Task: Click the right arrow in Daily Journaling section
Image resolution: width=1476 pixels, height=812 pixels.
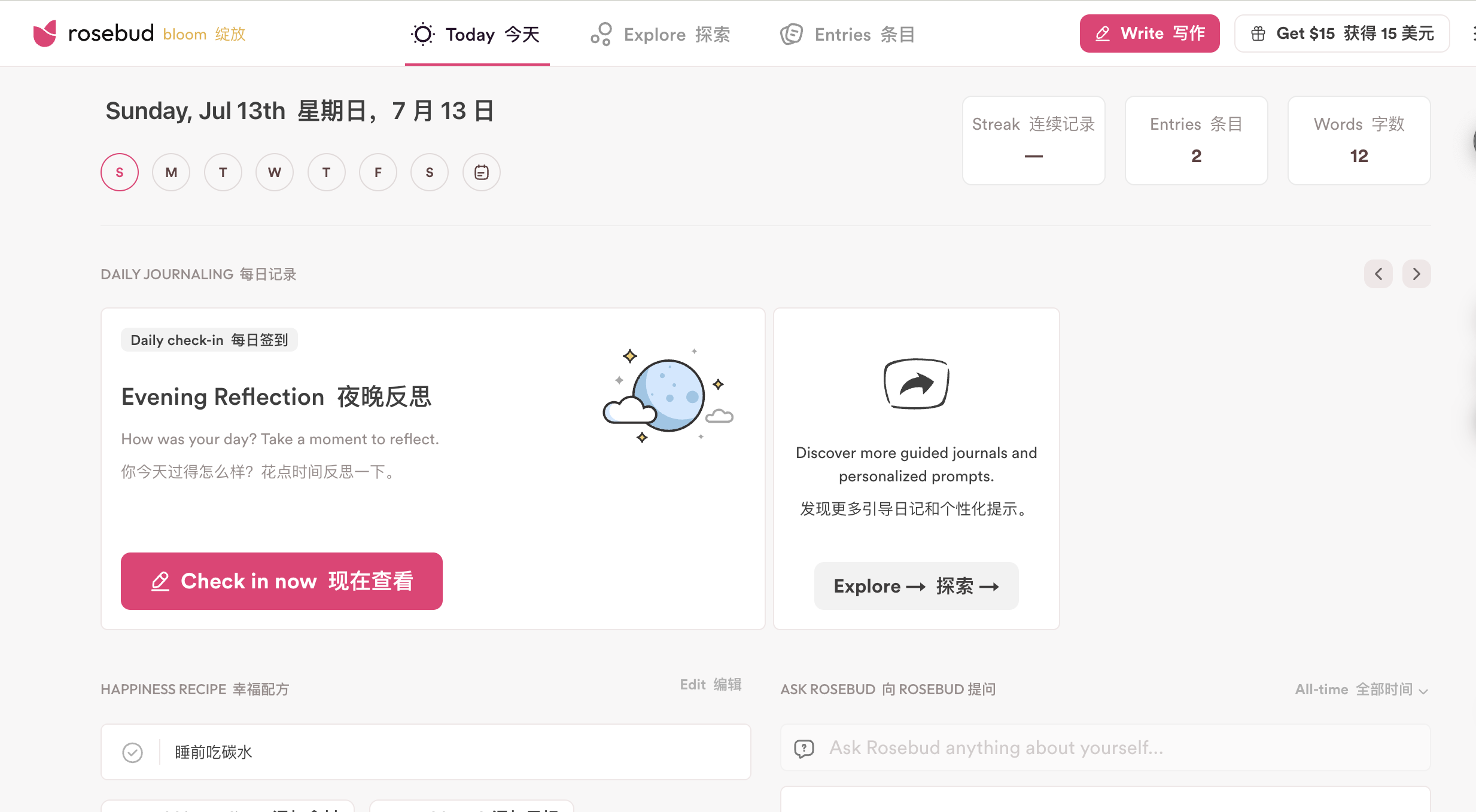Action: tap(1416, 274)
